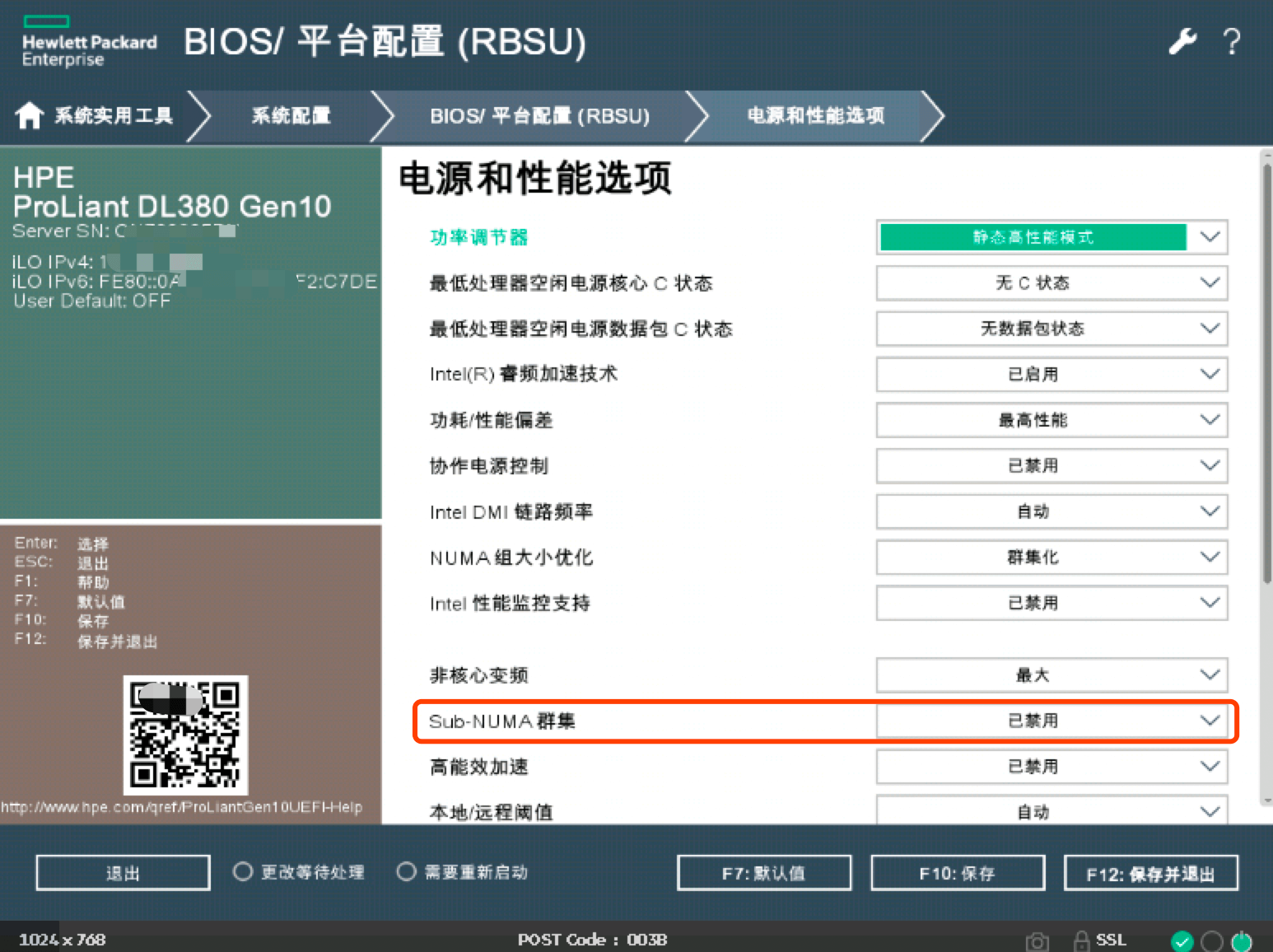
Task: Click the grey circle UID status icon
Action: 1212,940
